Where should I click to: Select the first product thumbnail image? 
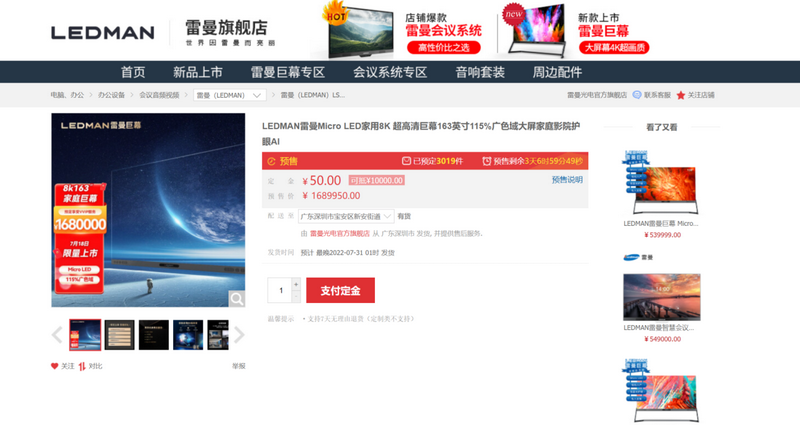85,335
